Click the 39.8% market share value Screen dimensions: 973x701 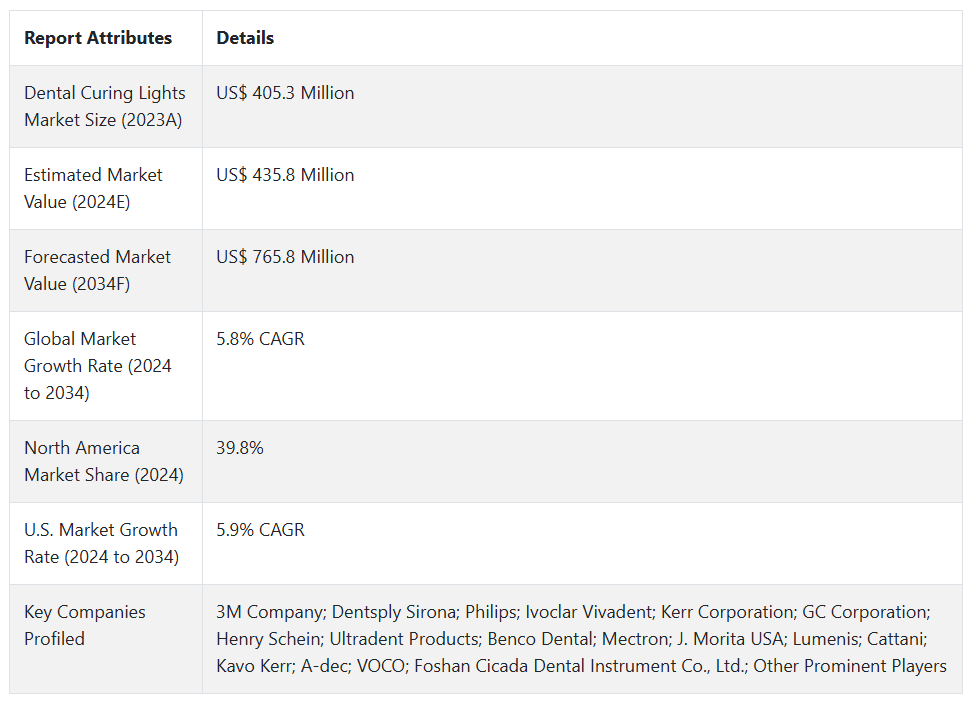[240, 448]
